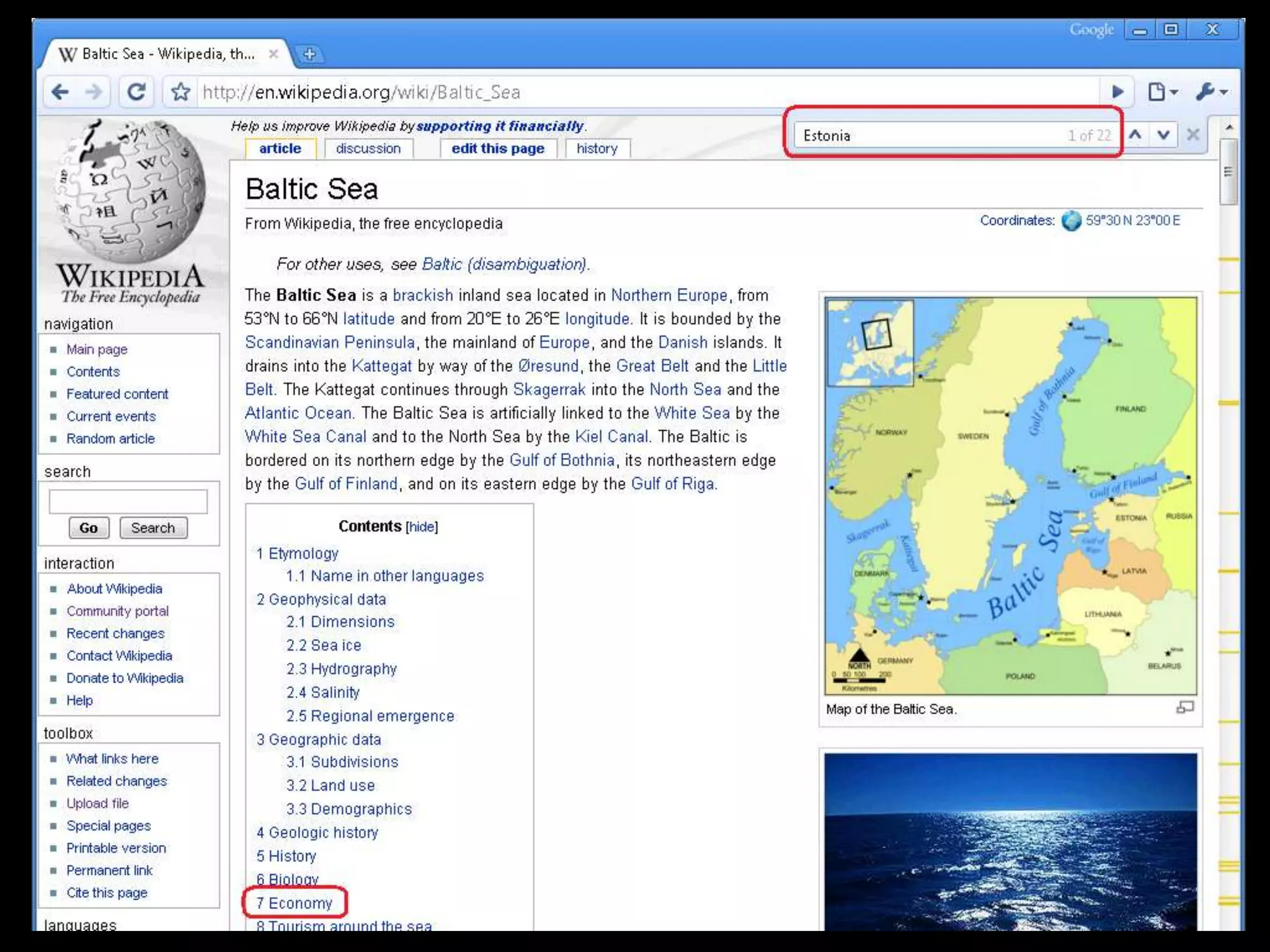Jump to 2.4 Salinity section
The image size is (1270, 952).
[323, 692]
